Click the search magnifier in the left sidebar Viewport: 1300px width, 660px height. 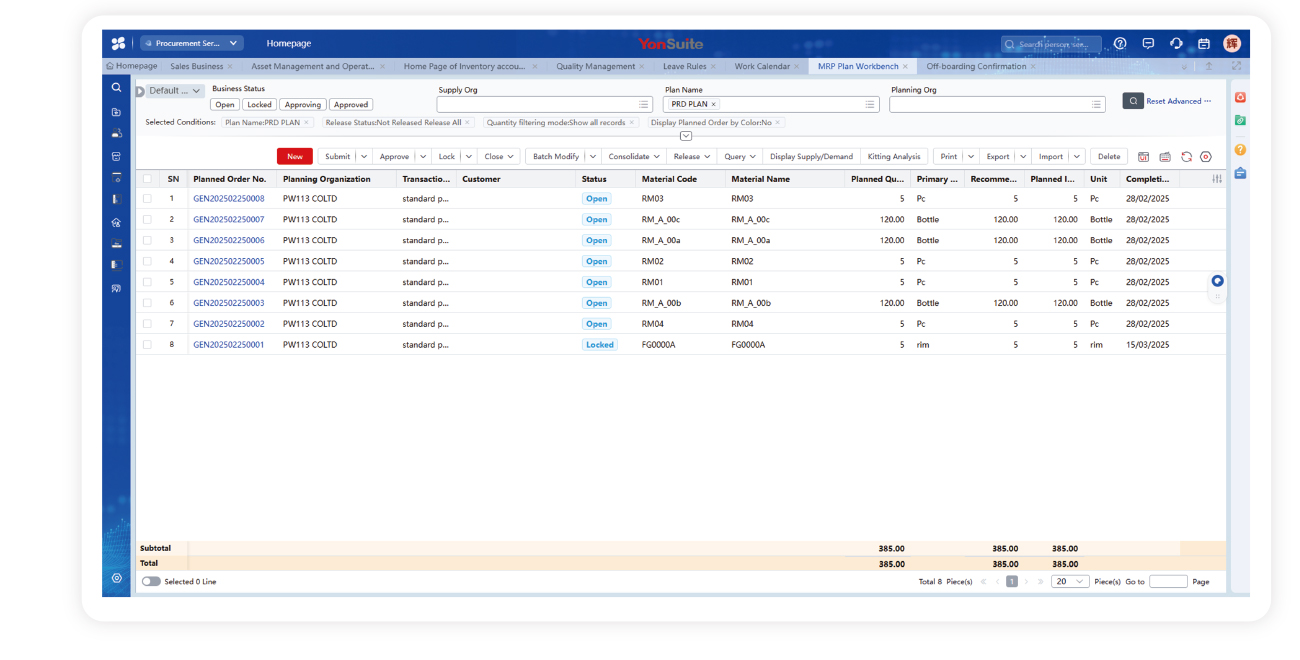(x=117, y=88)
